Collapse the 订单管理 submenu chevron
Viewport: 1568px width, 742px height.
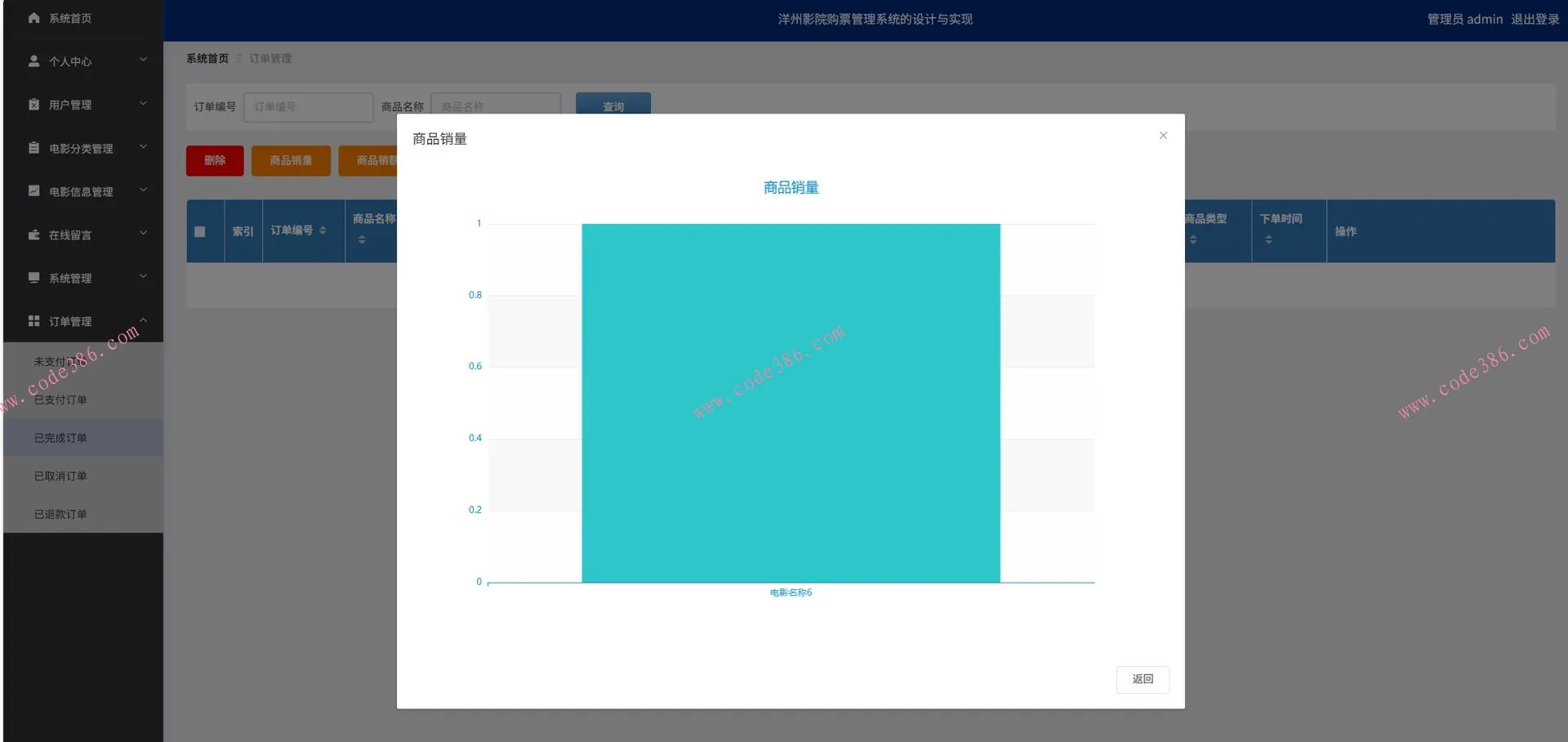(x=143, y=320)
